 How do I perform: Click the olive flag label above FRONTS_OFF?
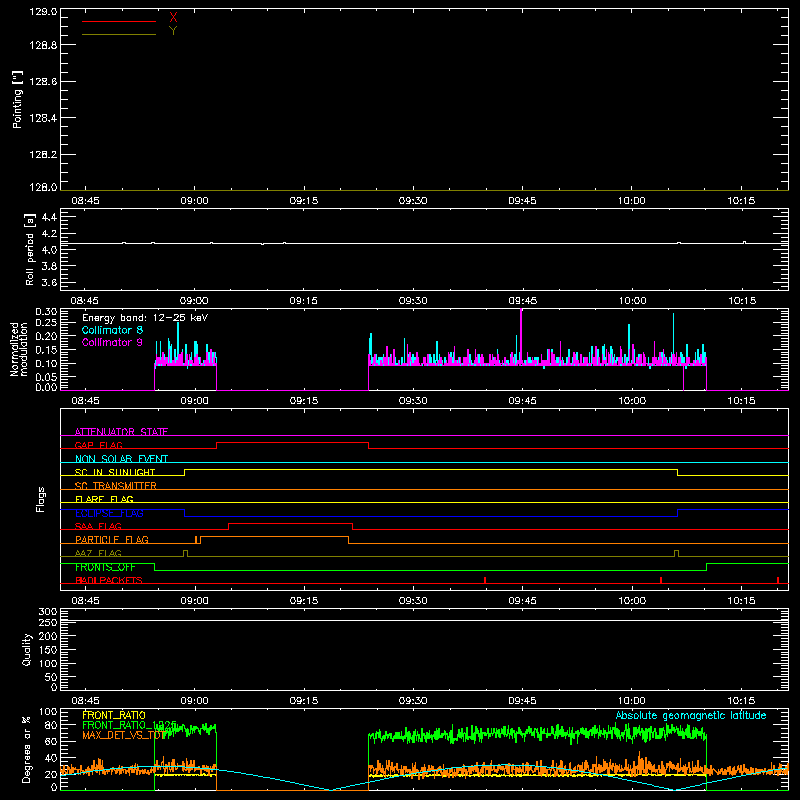coord(98,553)
